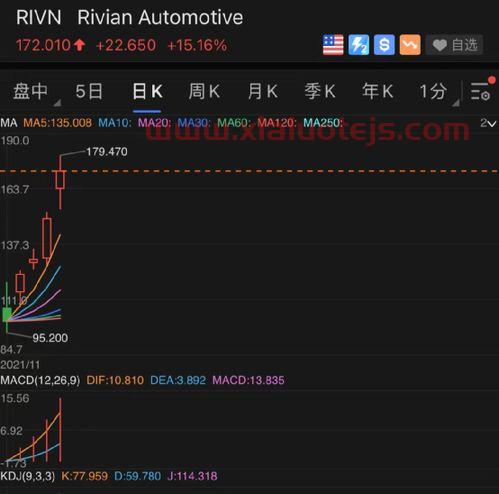This screenshot has width=499, height=494.
Task: Open the 月K monthly chart tab
Action: (263, 91)
